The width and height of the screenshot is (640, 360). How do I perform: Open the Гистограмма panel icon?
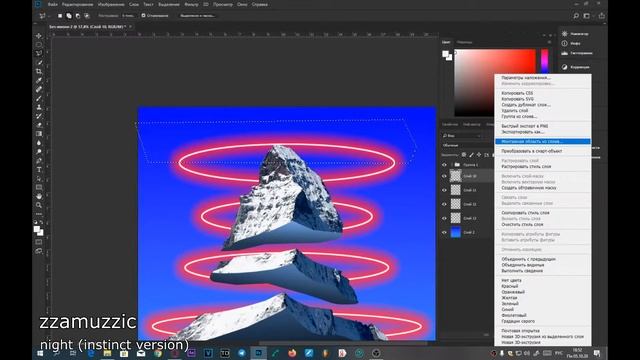[x=564, y=53]
